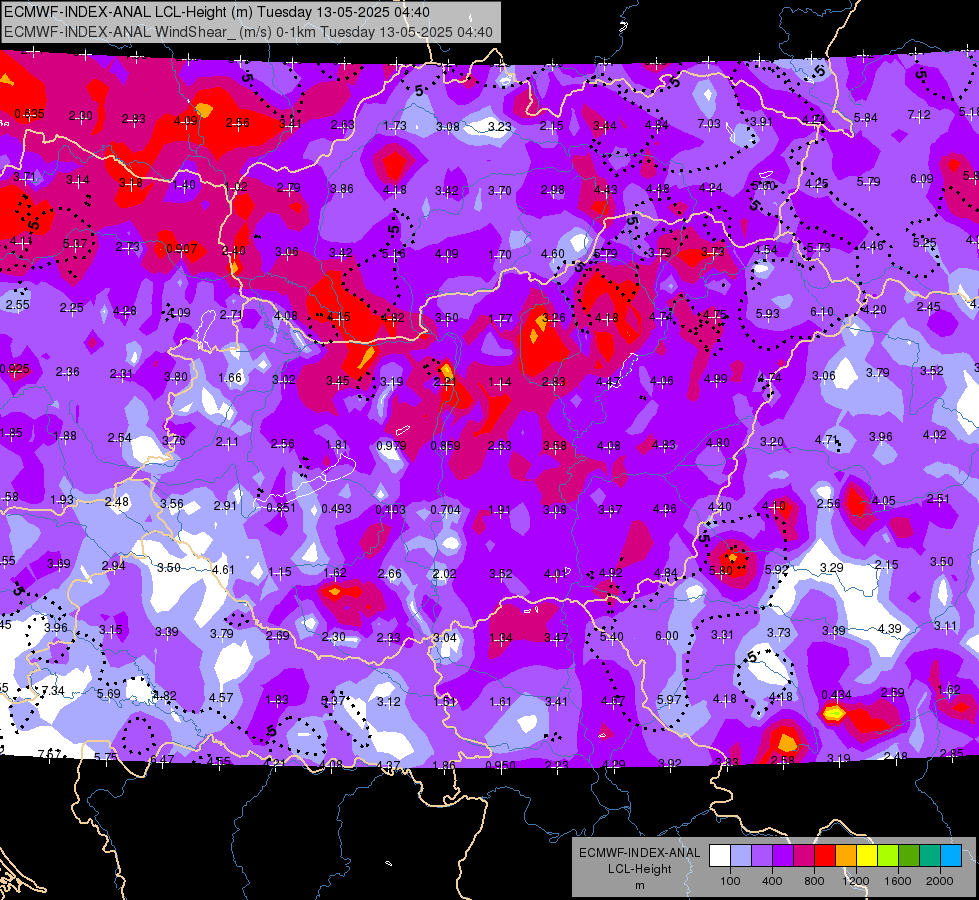Click the map value '0.859'

445,445
